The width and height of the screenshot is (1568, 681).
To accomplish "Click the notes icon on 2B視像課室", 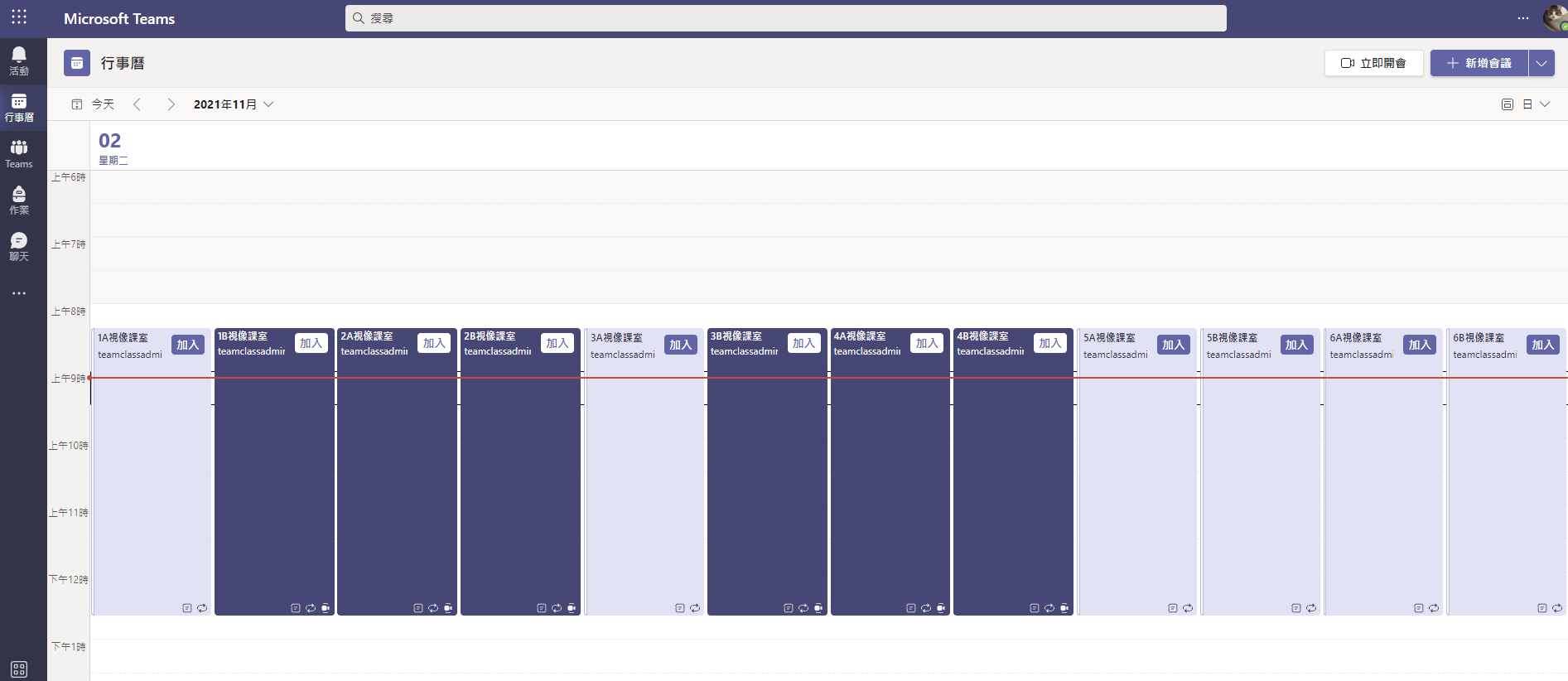I will coord(542,608).
